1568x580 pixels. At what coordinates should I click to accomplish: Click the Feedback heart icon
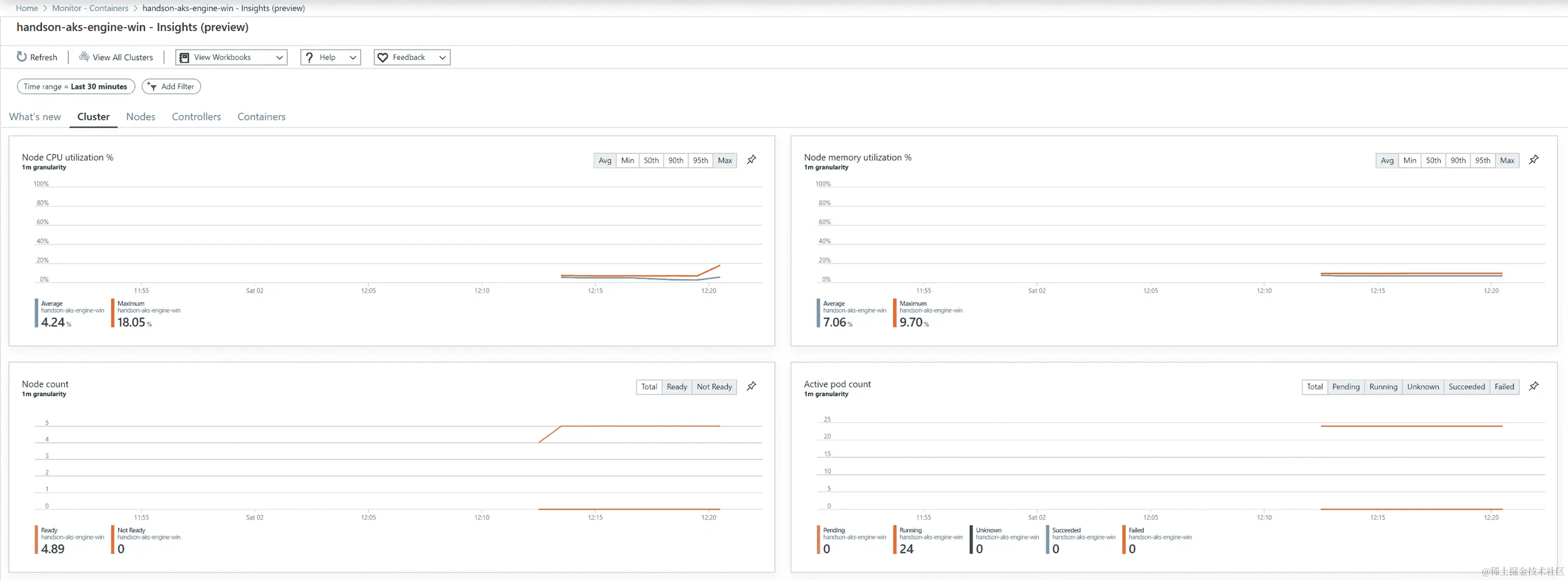click(x=383, y=57)
